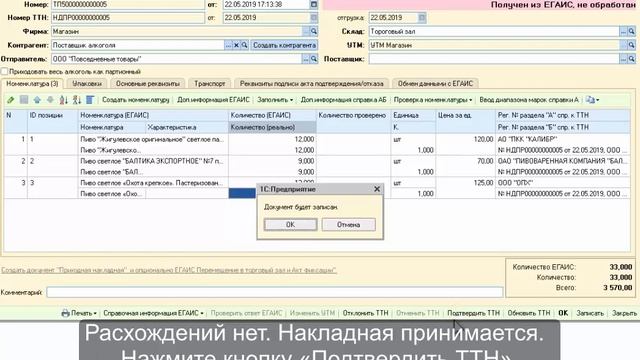Click the bottom bar OK button
The height and width of the screenshot is (360, 640).
[x=563, y=313]
